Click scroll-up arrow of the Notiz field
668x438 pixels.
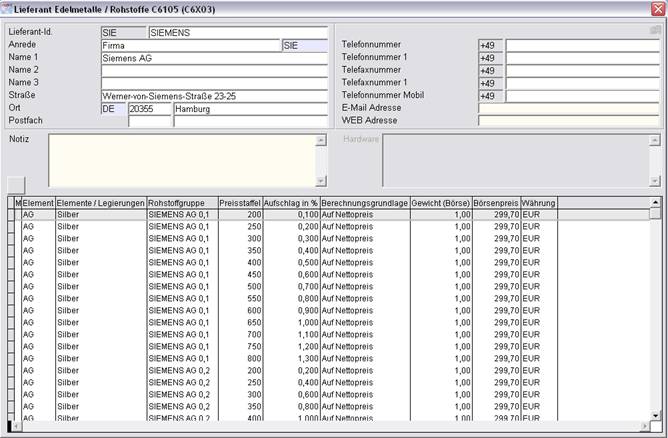(x=321, y=140)
